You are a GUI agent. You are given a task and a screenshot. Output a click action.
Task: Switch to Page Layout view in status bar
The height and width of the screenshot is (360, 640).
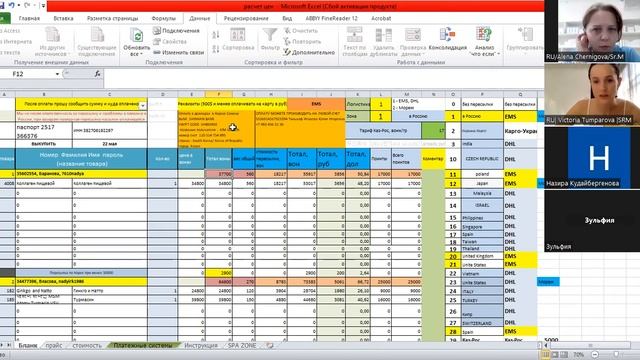click(x=555, y=355)
